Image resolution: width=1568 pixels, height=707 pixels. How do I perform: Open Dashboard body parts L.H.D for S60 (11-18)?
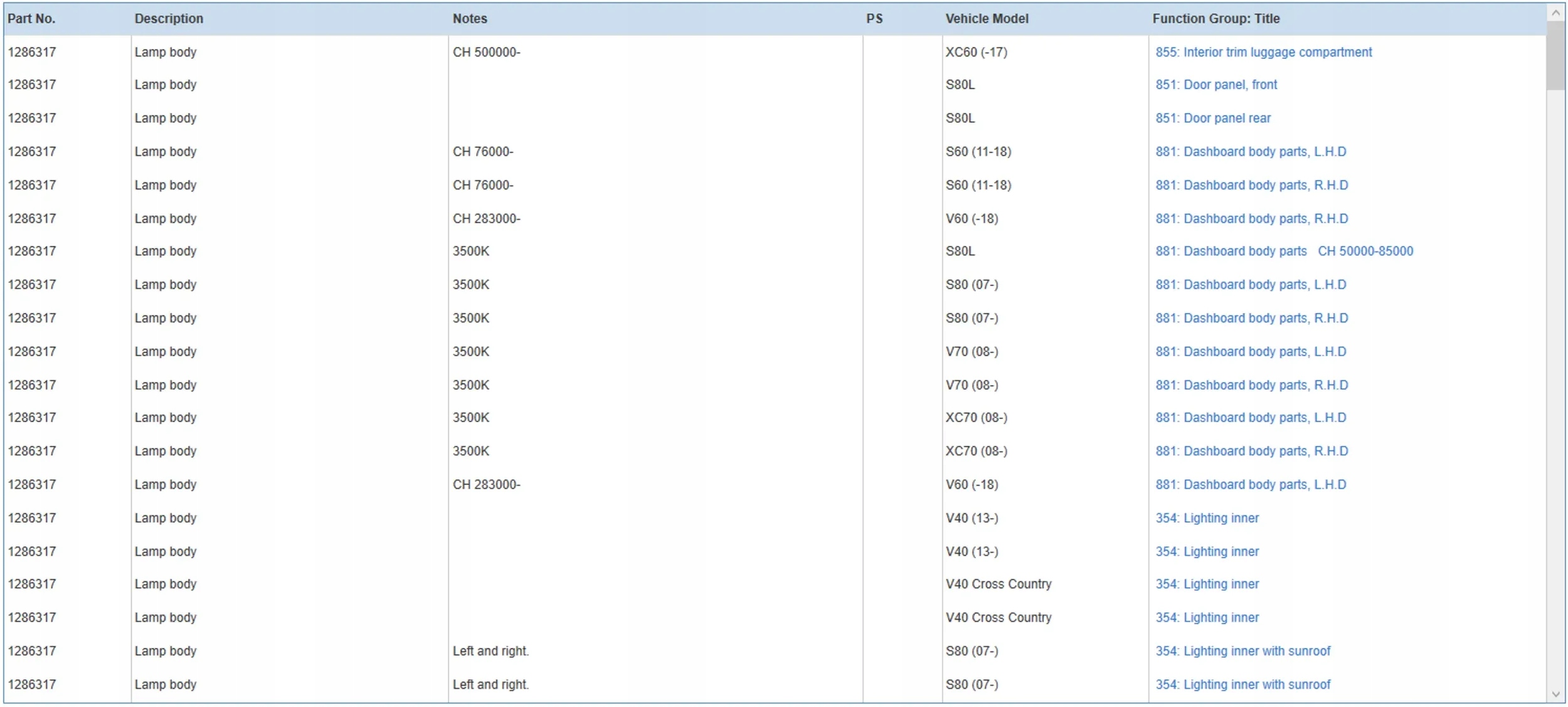coord(1251,152)
